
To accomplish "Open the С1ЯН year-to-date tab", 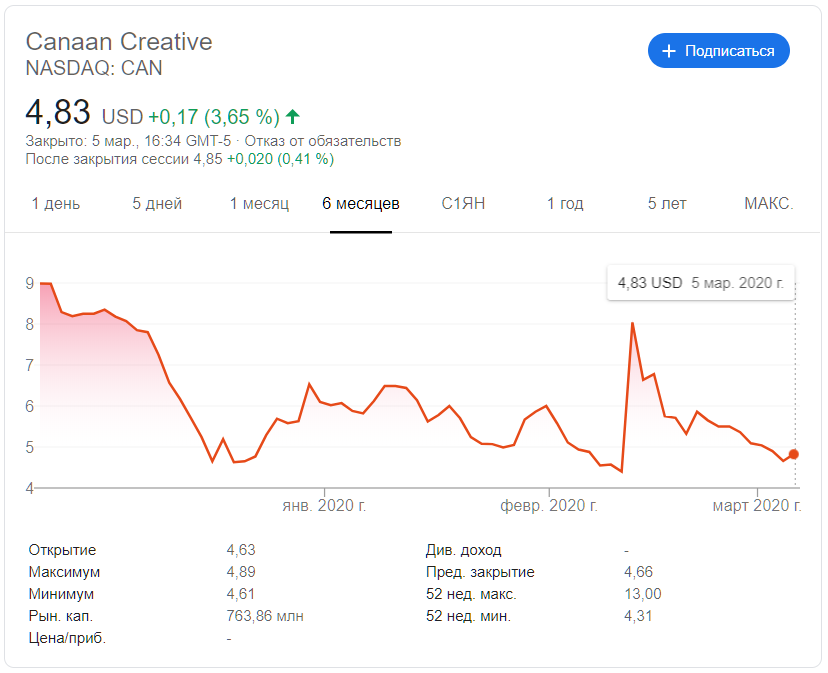I will (463, 203).
